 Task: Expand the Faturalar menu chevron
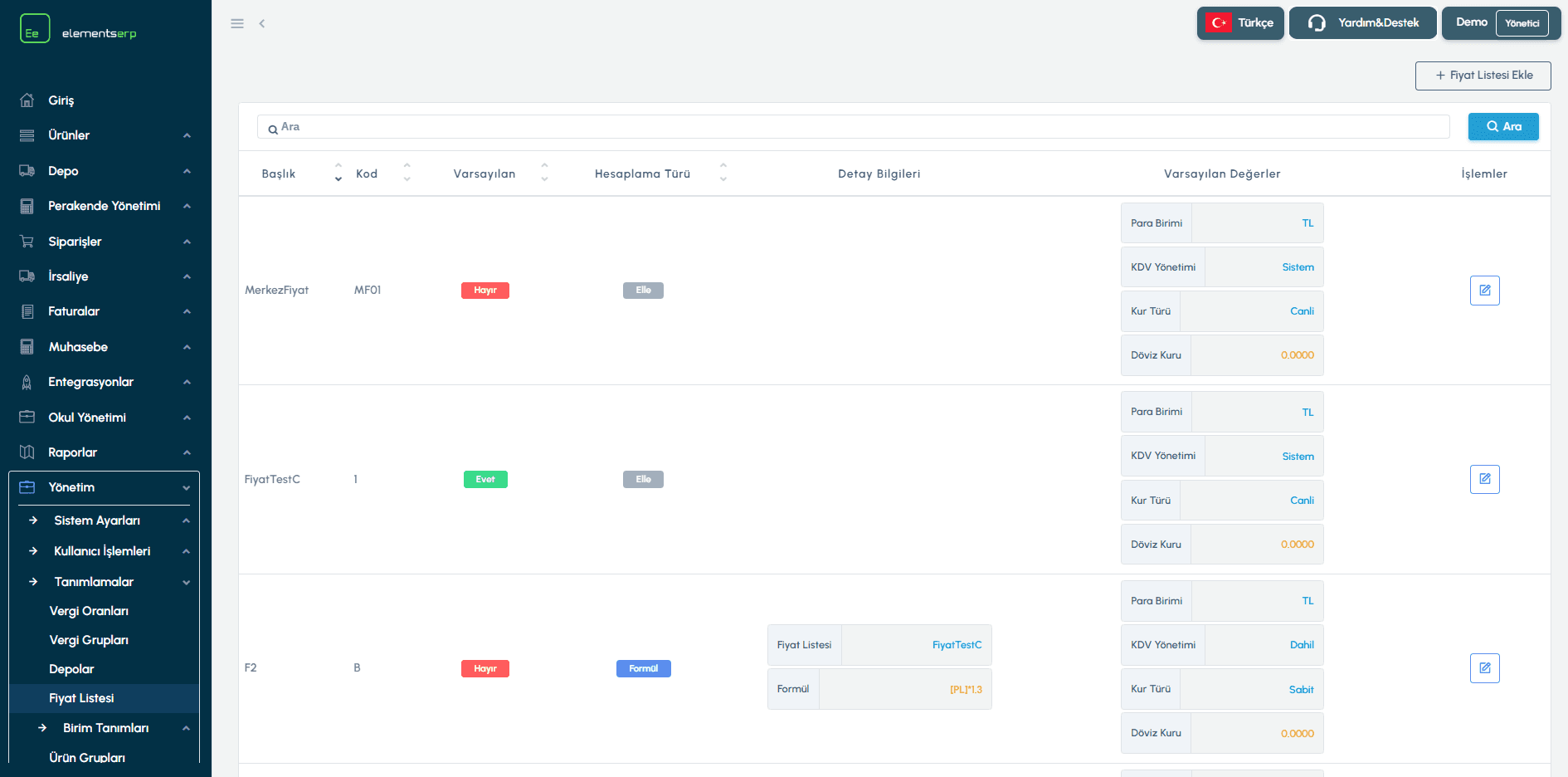pos(187,311)
